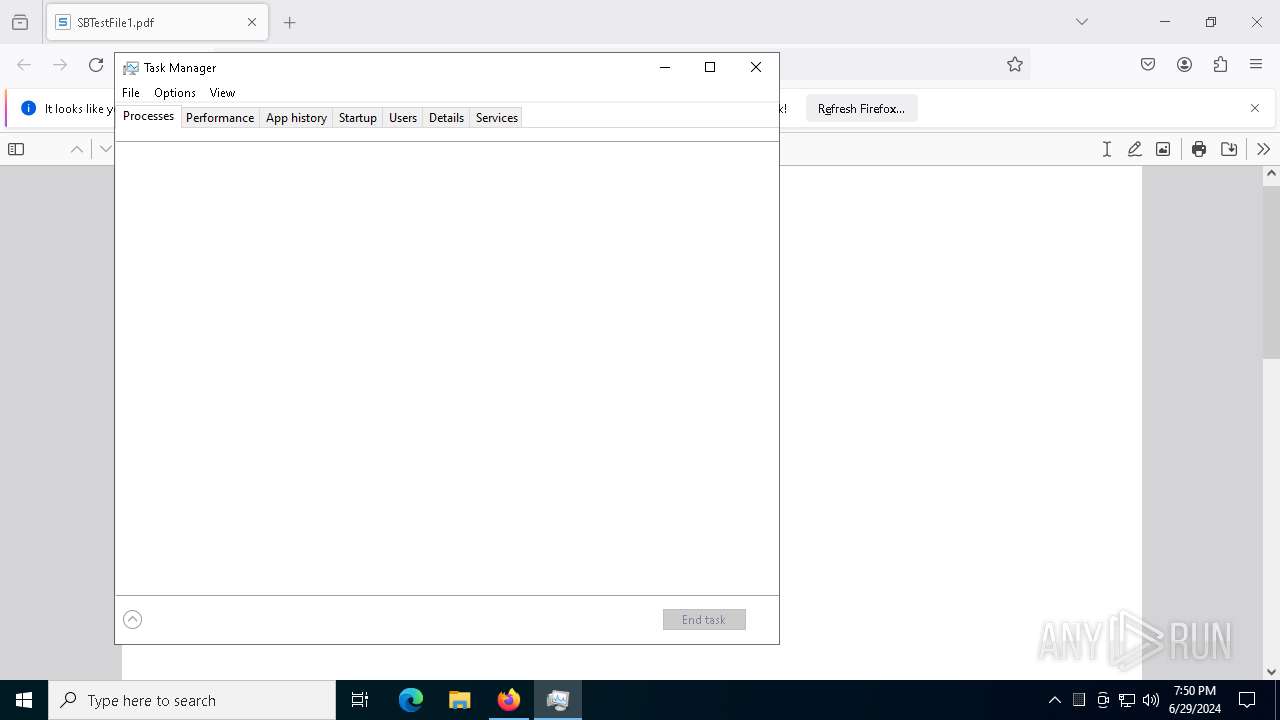
Task: Open Firefox recent browsing view icon
Action: [x=20, y=22]
